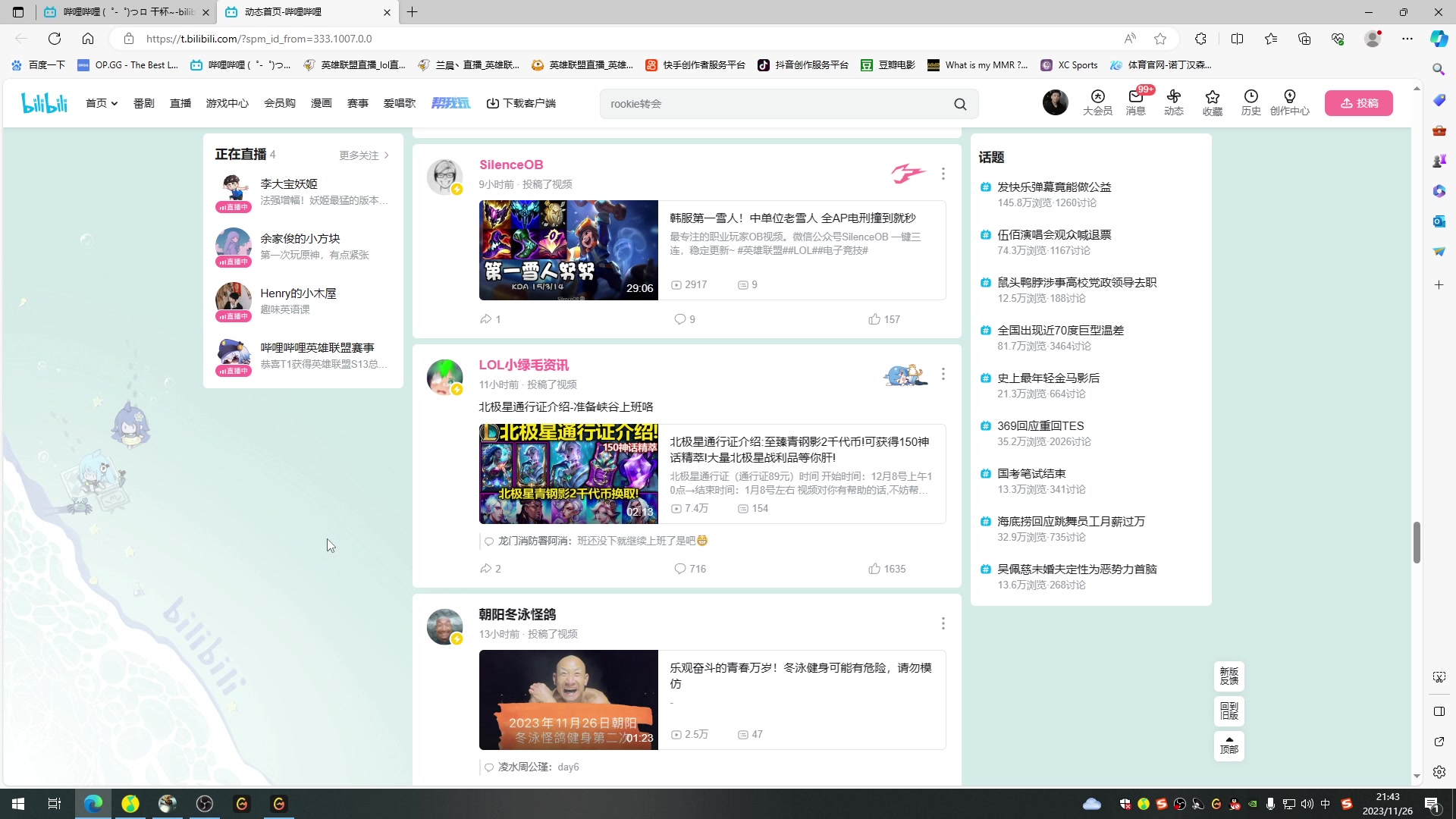Open 收藏 star icon in header
Viewport: 1456px width, 819px height.
(x=1212, y=102)
